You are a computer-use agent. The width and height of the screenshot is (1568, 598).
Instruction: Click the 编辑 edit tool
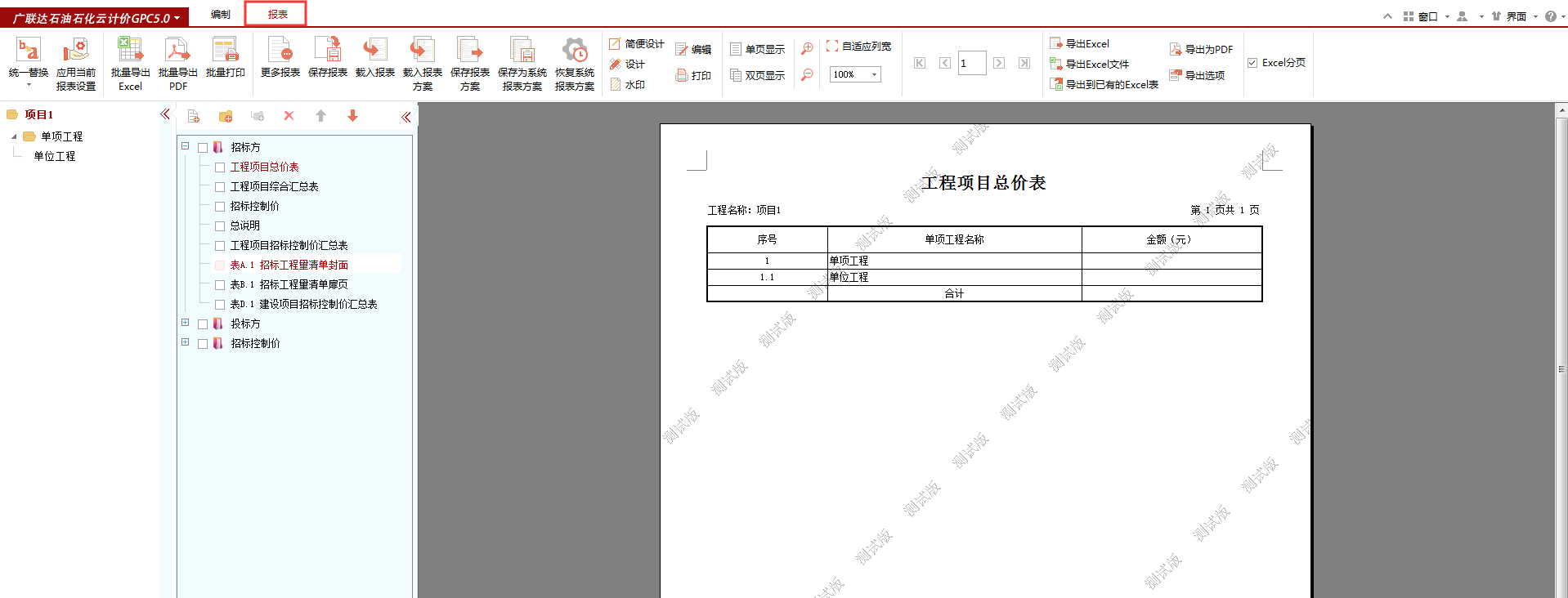click(x=693, y=50)
